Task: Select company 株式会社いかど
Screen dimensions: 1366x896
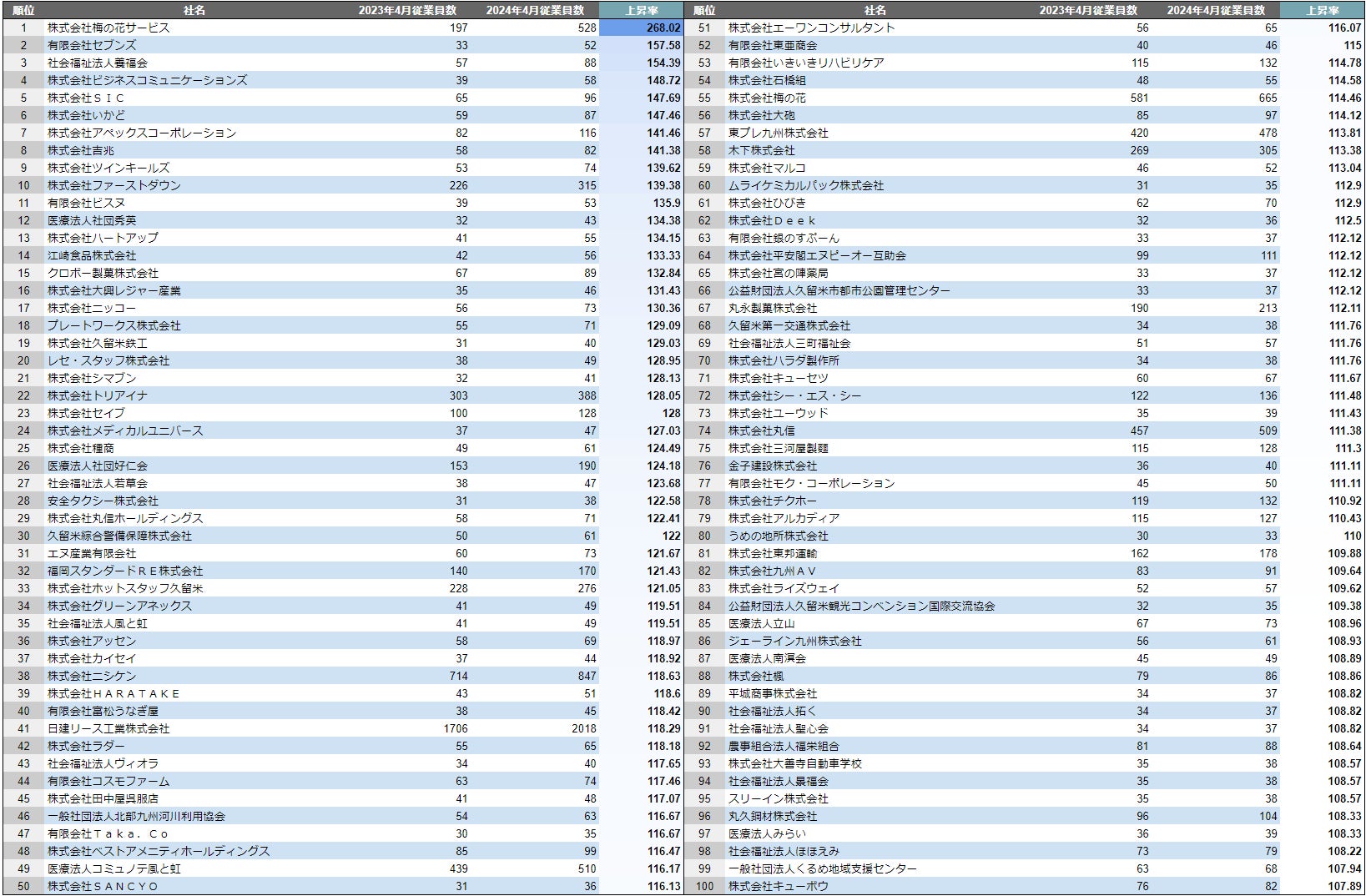Action: [x=86, y=115]
